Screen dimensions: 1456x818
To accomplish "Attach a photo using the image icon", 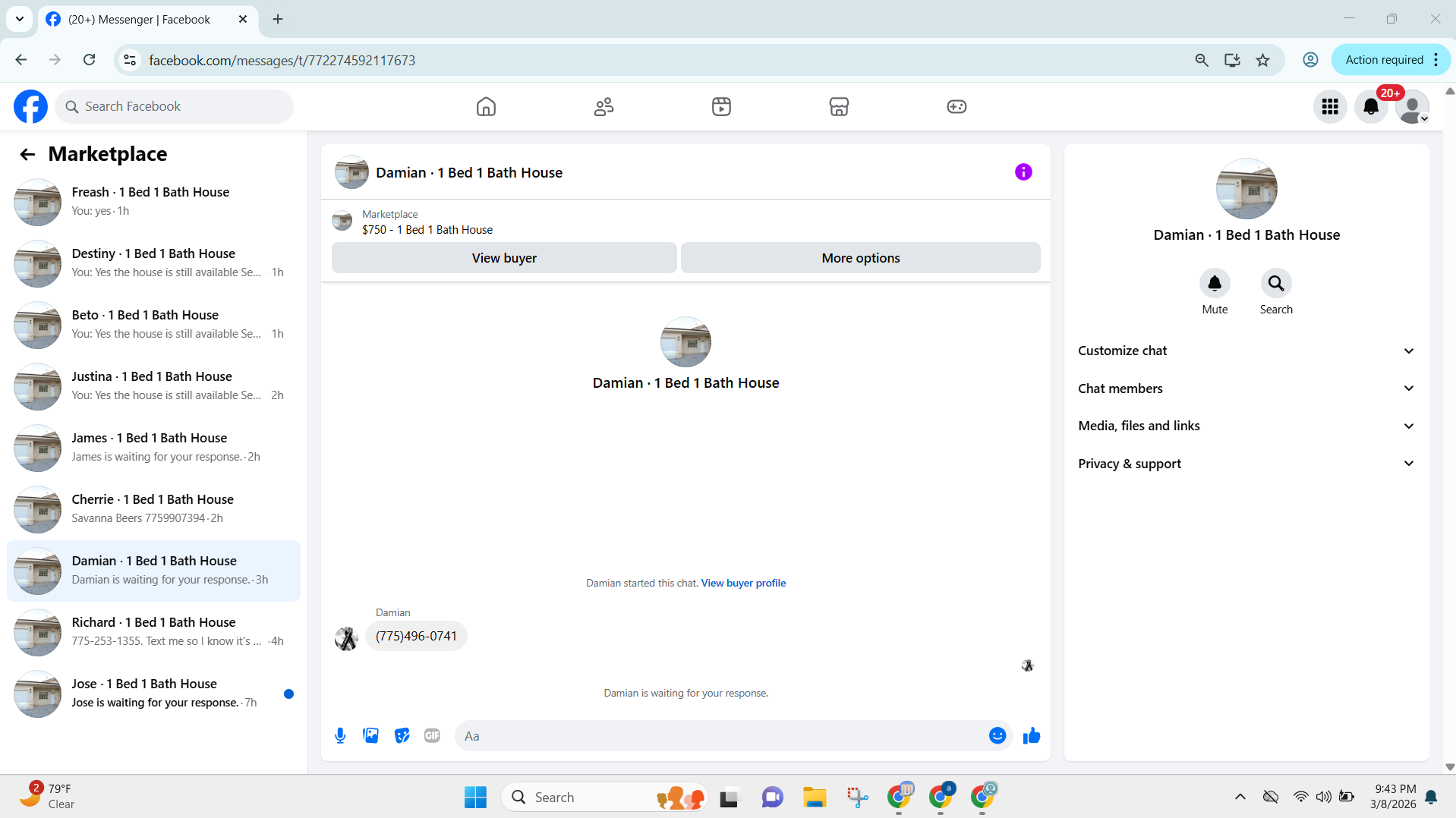I will pyautogui.click(x=370, y=735).
